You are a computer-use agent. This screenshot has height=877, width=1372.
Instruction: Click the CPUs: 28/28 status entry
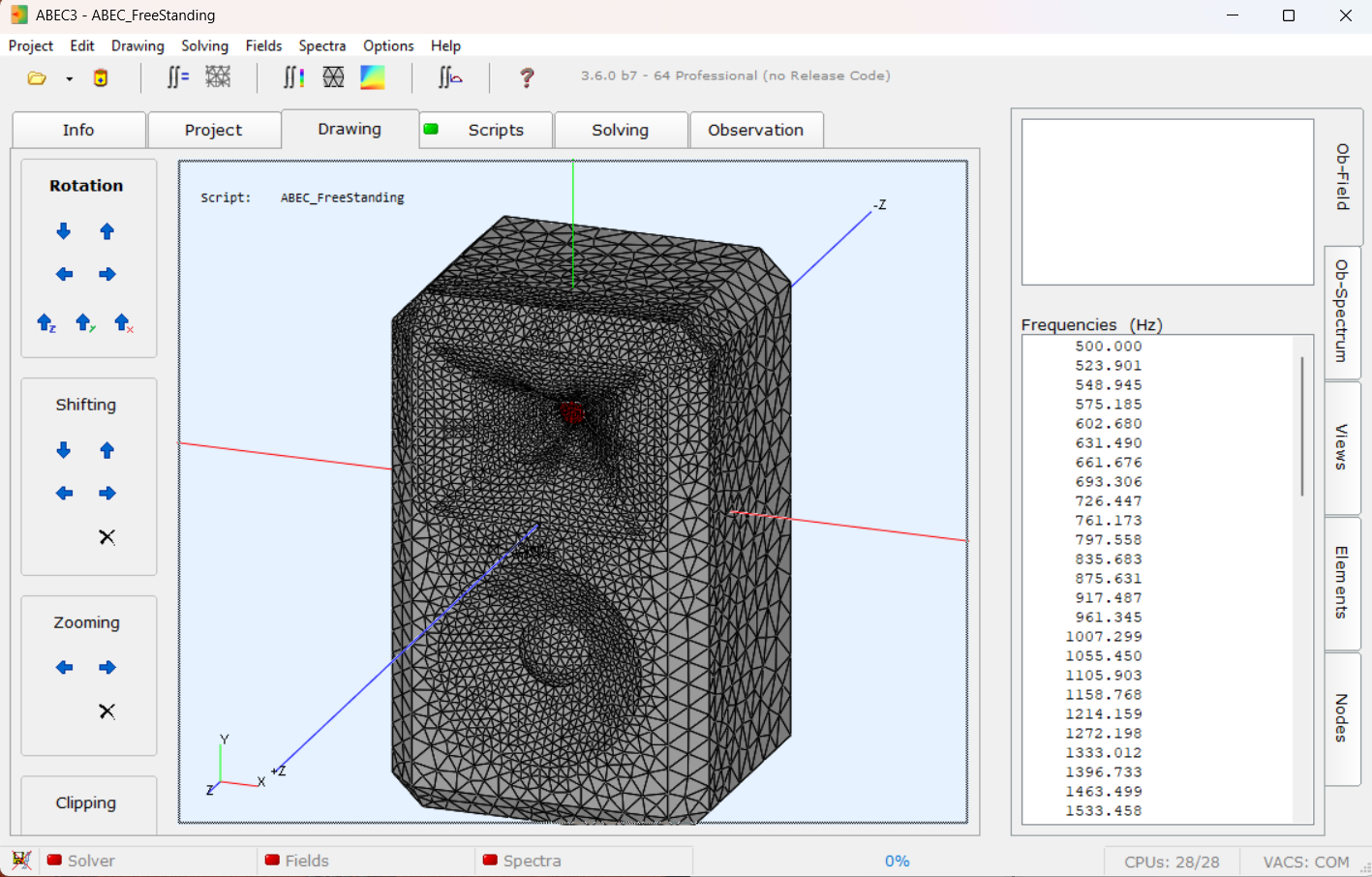(x=1172, y=862)
